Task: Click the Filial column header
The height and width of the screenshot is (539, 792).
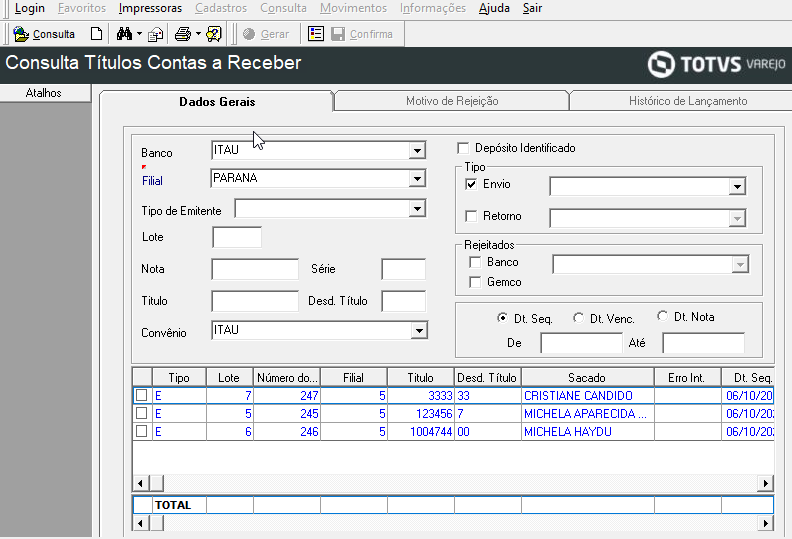Action: point(354,377)
